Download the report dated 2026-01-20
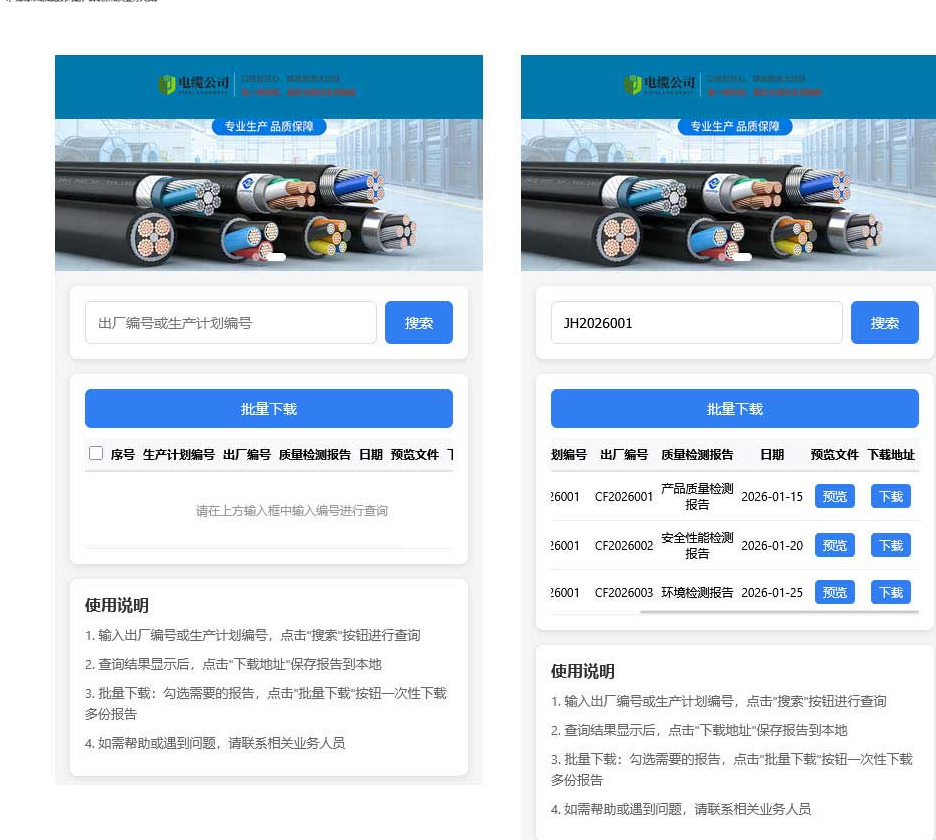936x840 pixels. click(890, 545)
